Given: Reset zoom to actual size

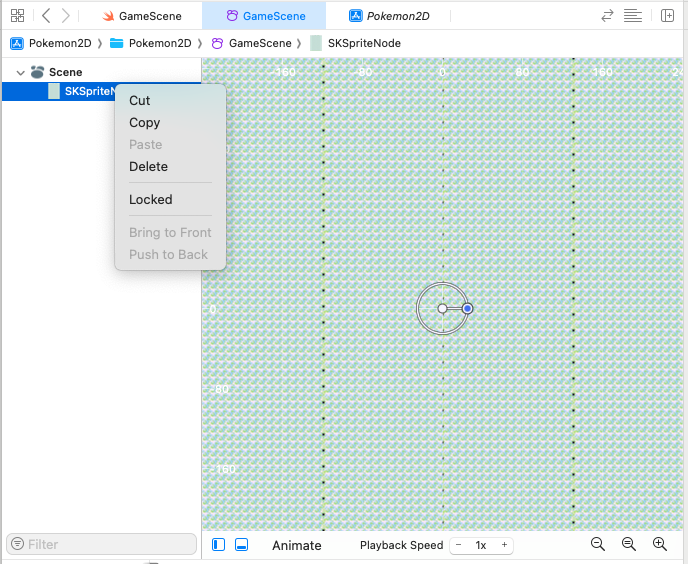Looking at the screenshot, I should point(629,544).
